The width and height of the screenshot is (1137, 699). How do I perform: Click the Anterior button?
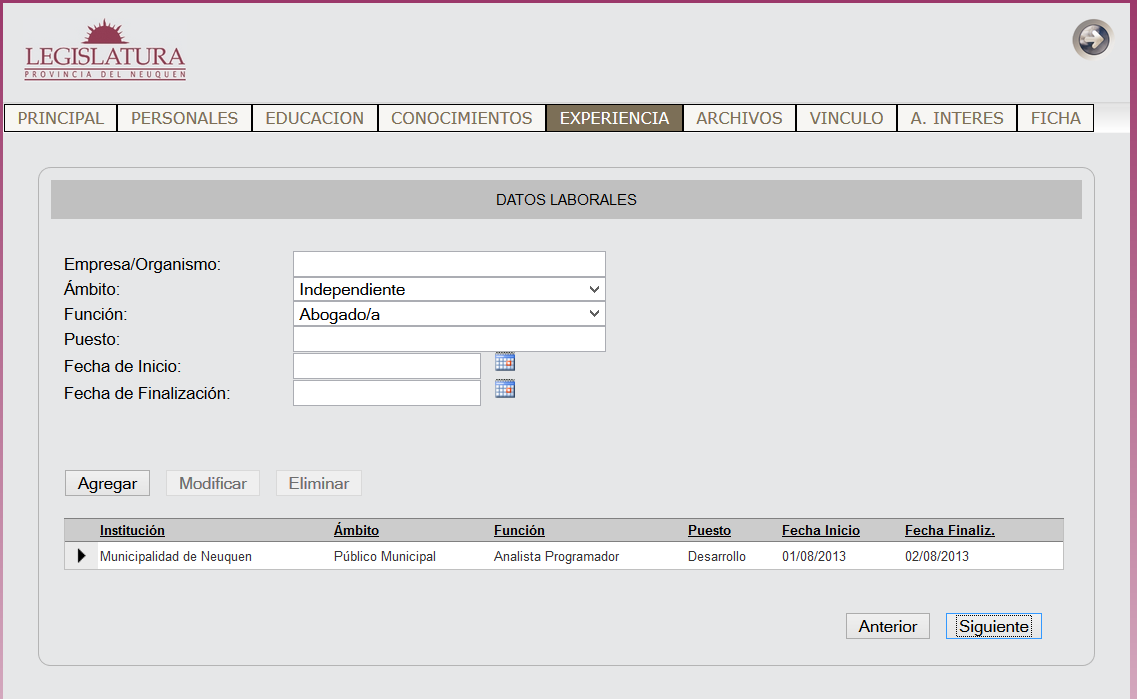[887, 626]
